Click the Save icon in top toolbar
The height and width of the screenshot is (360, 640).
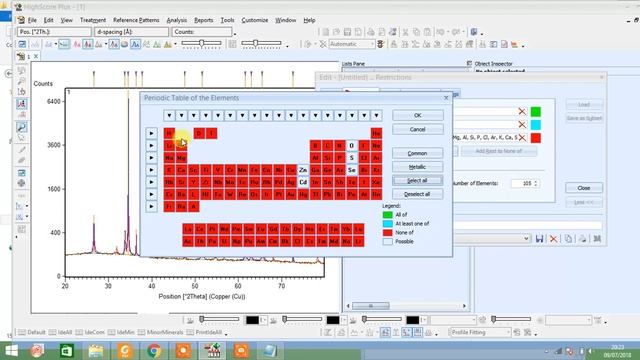(x=347, y=32)
